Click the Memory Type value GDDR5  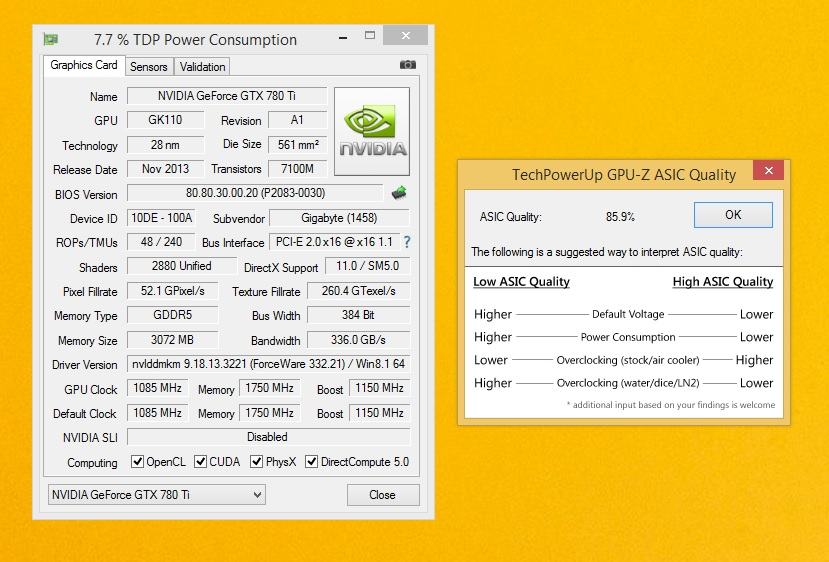point(172,315)
